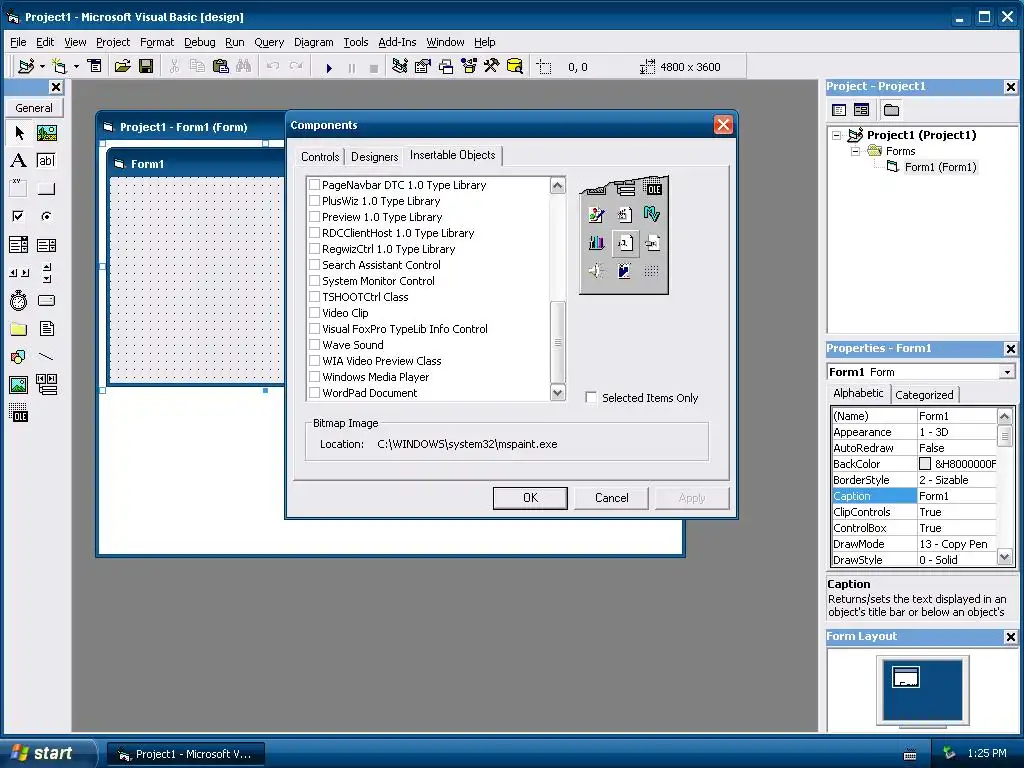Click the Start (run) arrow icon

click(x=329, y=67)
